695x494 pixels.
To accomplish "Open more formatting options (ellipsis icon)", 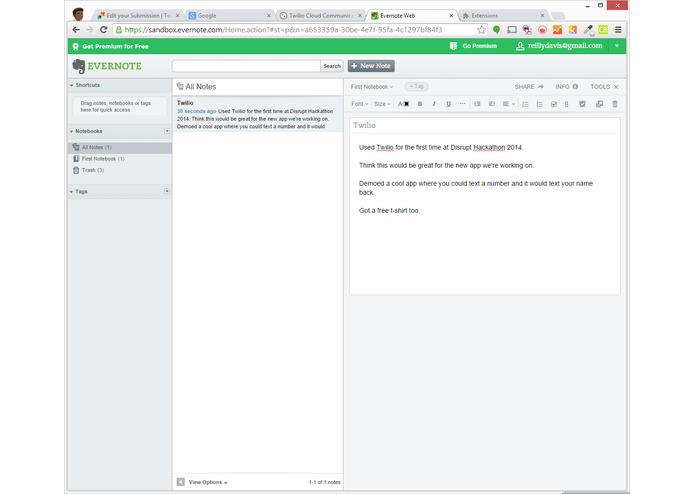I will pos(463,104).
